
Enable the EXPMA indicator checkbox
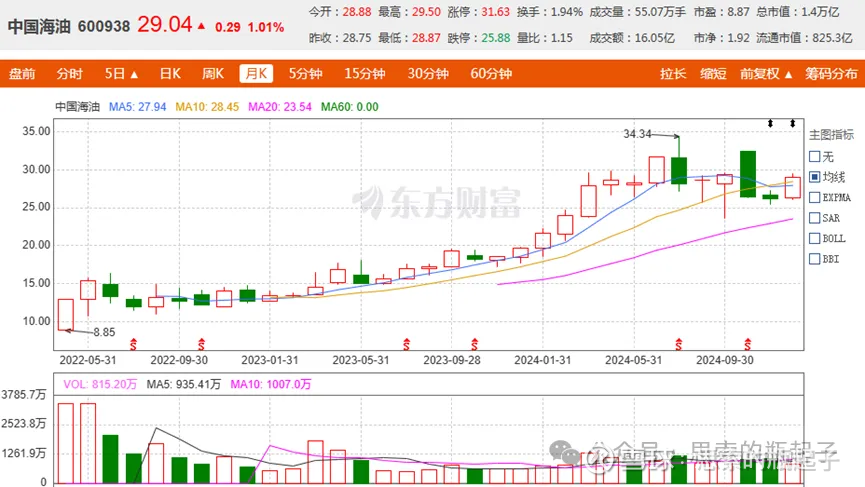tap(815, 197)
